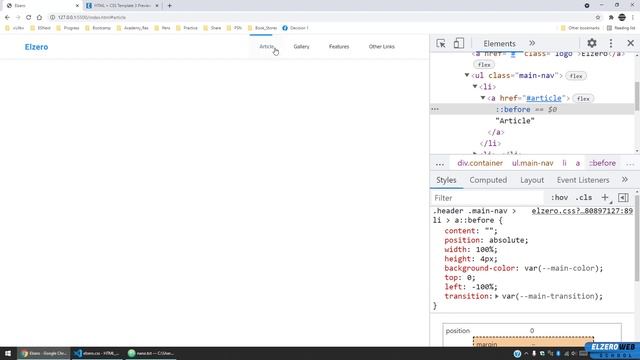640x360 pixels.
Task: Open the elzero.css source link
Action: tap(582, 211)
